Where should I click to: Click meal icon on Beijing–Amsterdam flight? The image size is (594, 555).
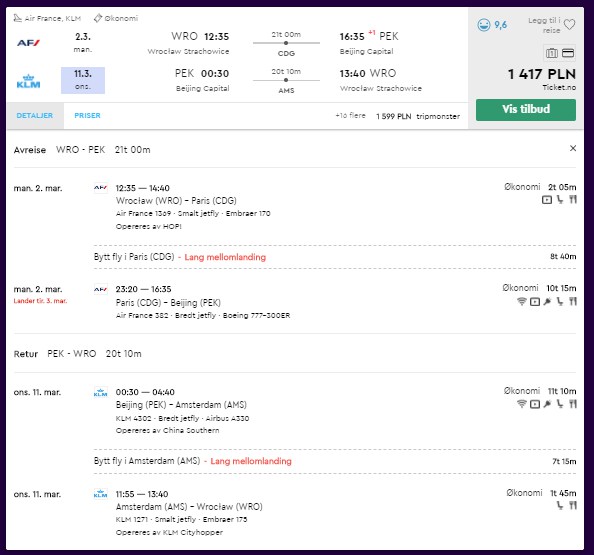(x=573, y=404)
